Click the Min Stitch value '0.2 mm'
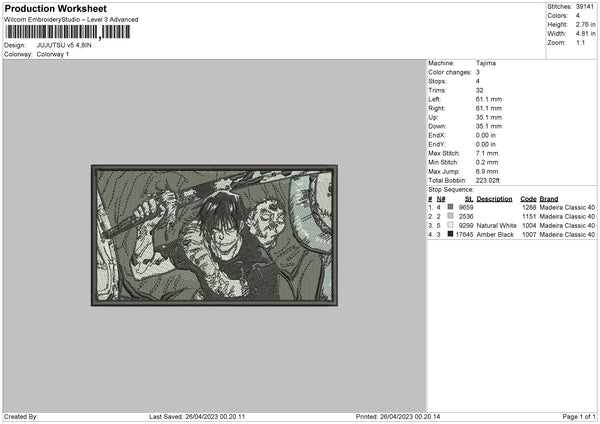Viewport: 600px width, 424px height. click(x=487, y=162)
